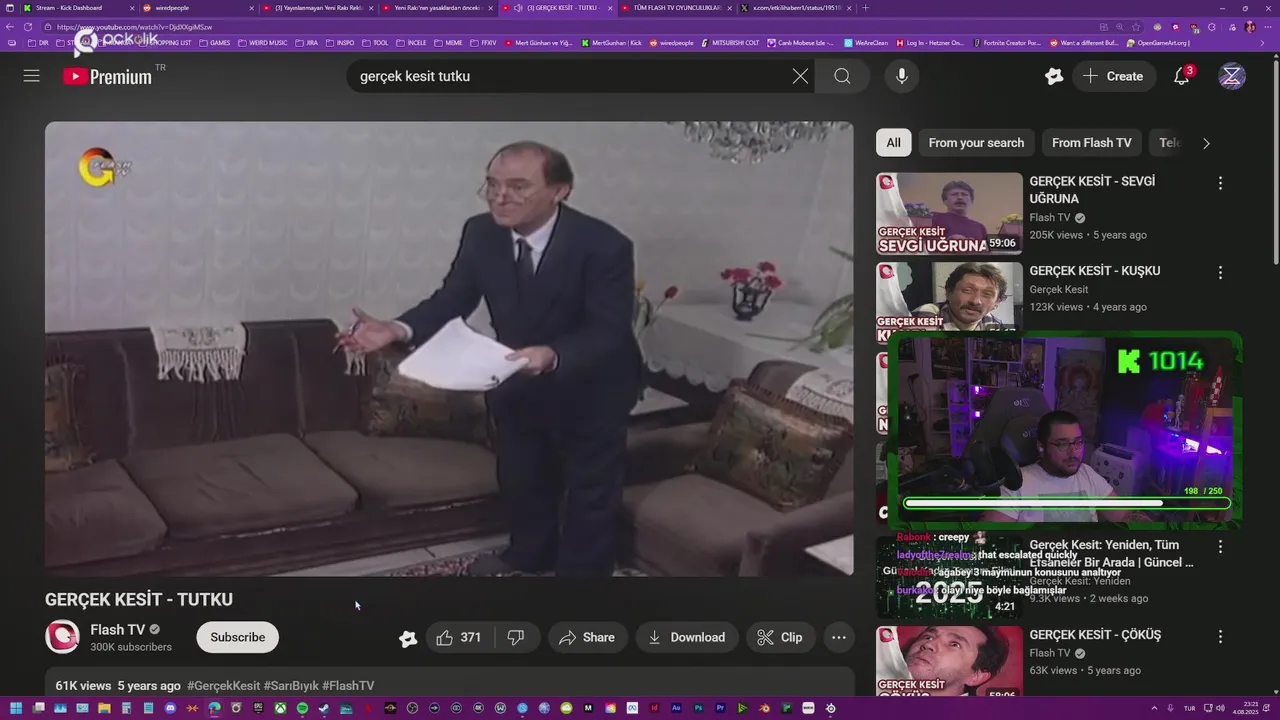Open the MITSUBISHI COLT bookmark
Image resolution: width=1280 pixels, height=720 pixels.
point(732,43)
